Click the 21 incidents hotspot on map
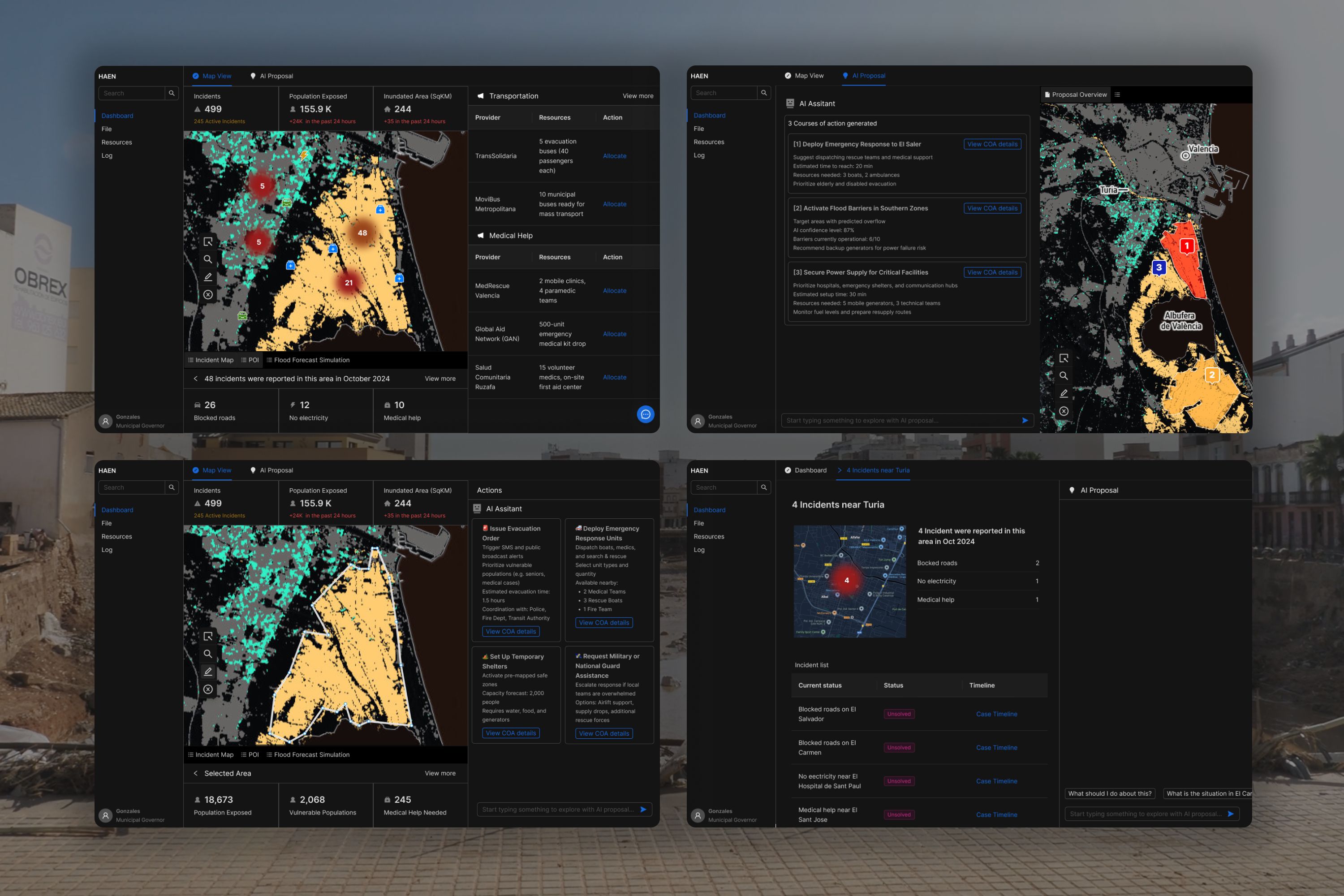The image size is (1344, 896). tap(349, 283)
